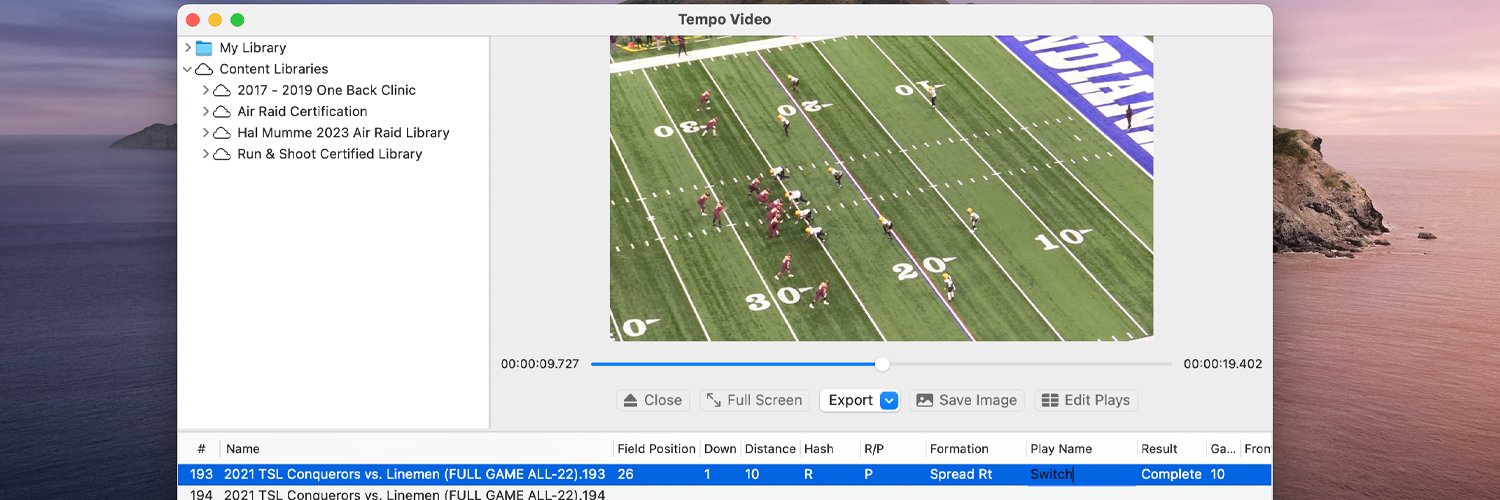The width and height of the screenshot is (1500, 500).
Task: Click cloud icon beside Hal Mumme 2023 library
Action: pyautogui.click(x=222, y=133)
